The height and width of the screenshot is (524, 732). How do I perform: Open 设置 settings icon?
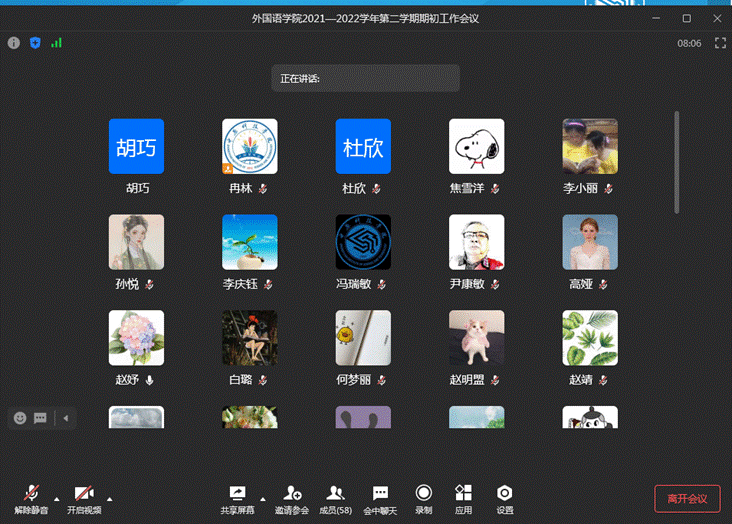click(x=505, y=493)
